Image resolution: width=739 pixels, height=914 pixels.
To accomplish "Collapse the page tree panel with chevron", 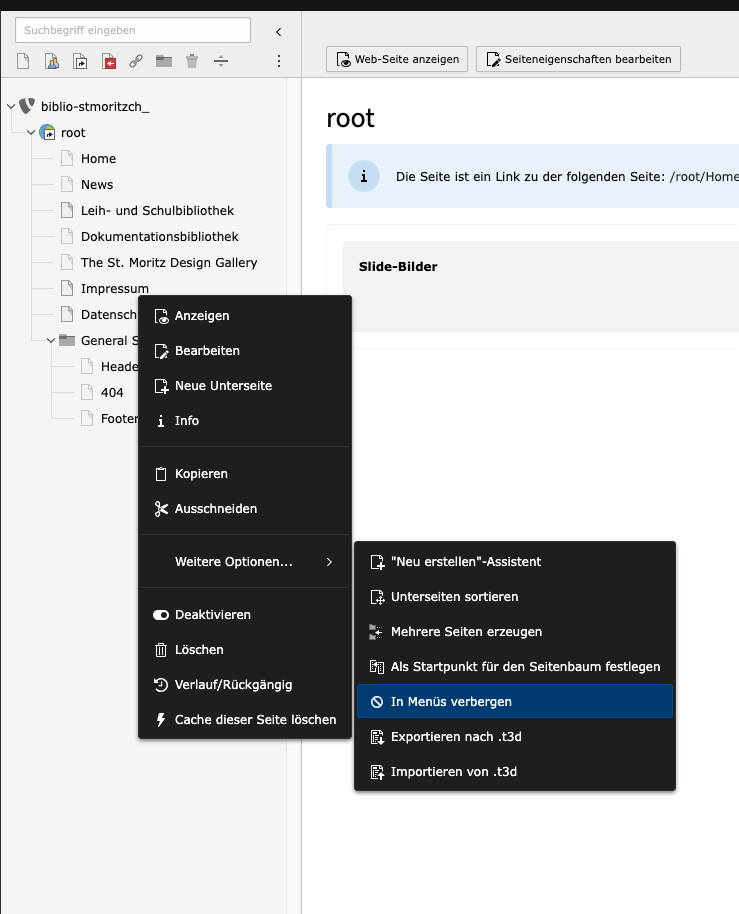I will pos(279,31).
